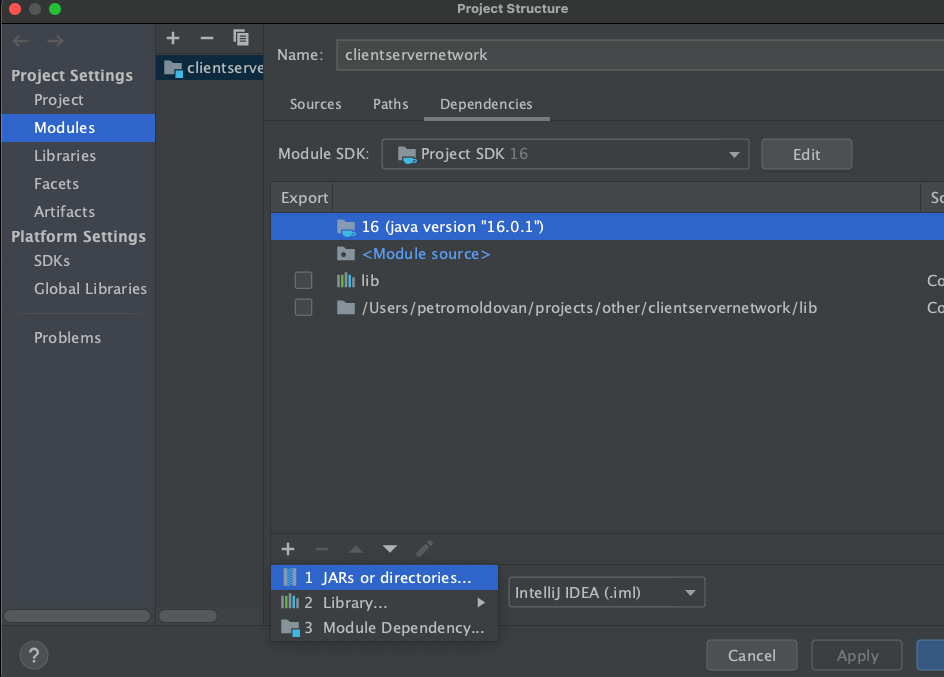
Task: Go back with left arrow
Action: [x=20, y=41]
